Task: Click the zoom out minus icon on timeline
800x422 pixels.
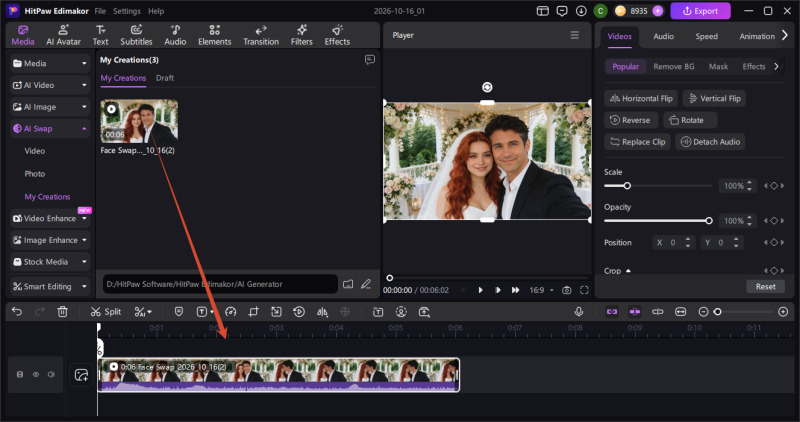Action: [703, 311]
